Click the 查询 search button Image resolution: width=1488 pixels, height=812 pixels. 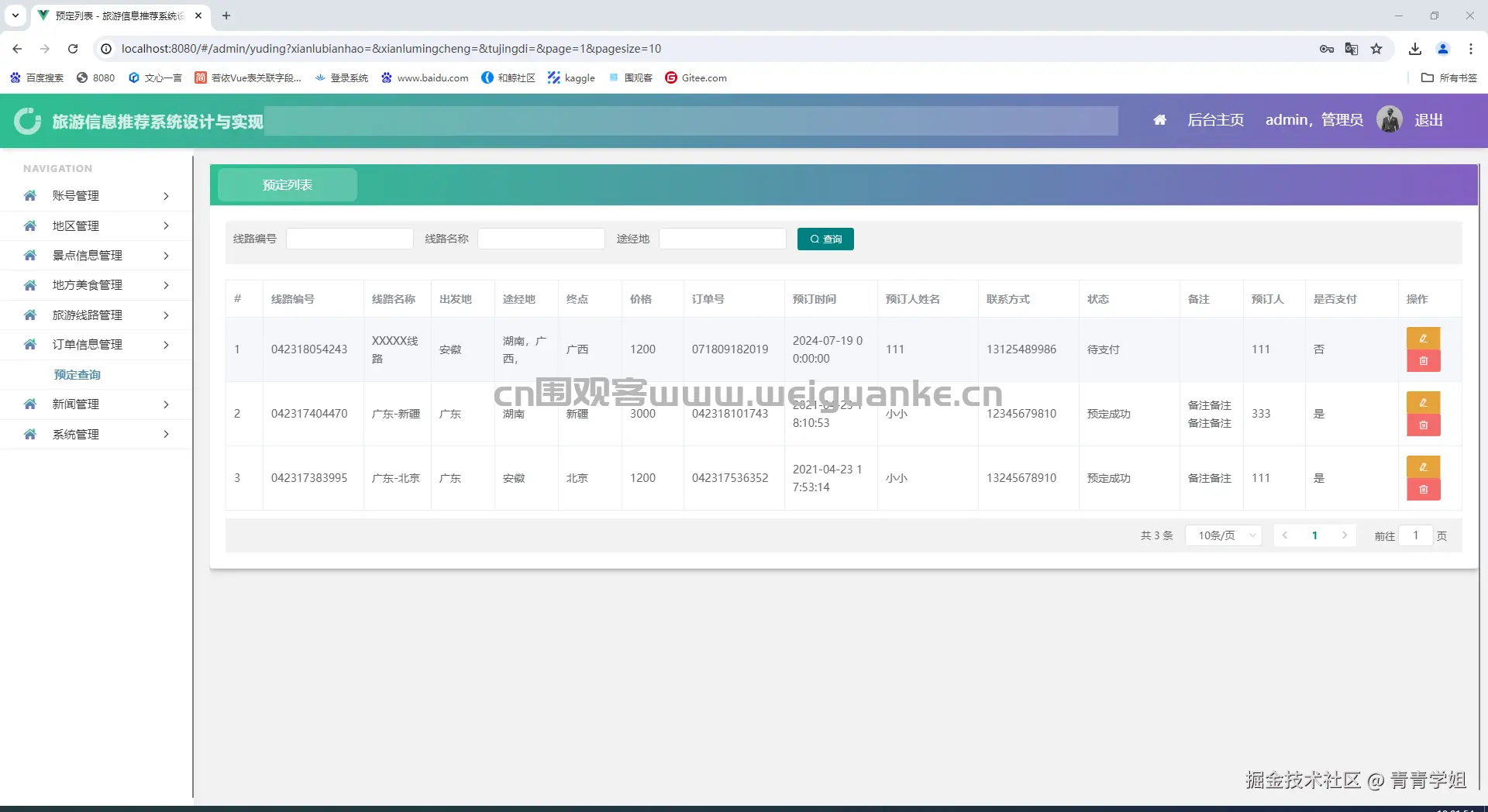click(x=825, y=239)
